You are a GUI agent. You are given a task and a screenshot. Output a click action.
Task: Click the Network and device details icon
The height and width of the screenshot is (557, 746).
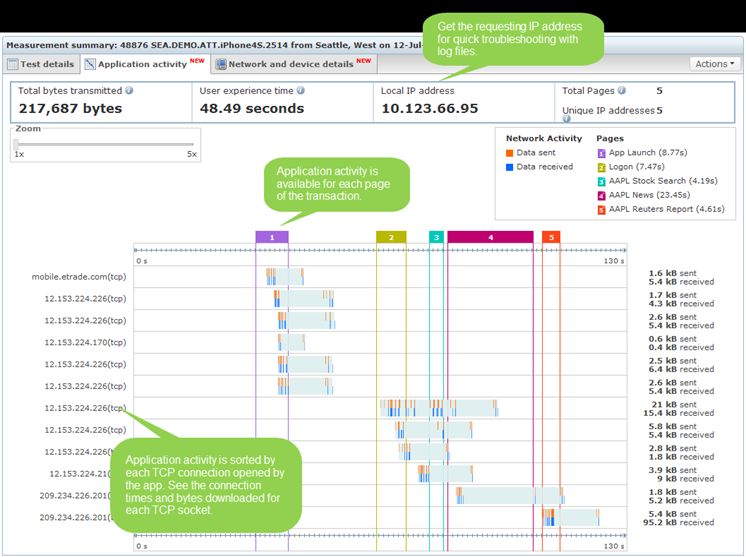(x=221, y=64)
